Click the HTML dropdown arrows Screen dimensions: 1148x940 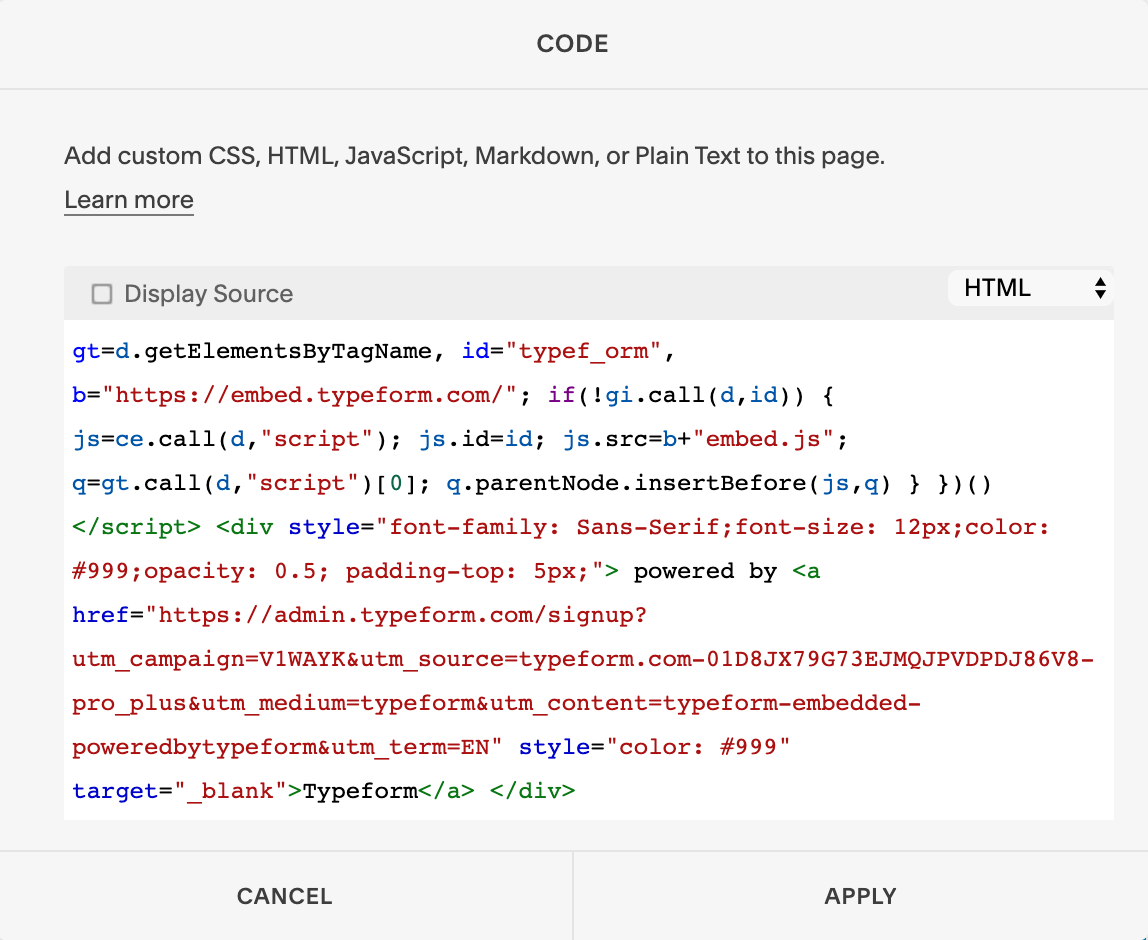click(1100, 288)
